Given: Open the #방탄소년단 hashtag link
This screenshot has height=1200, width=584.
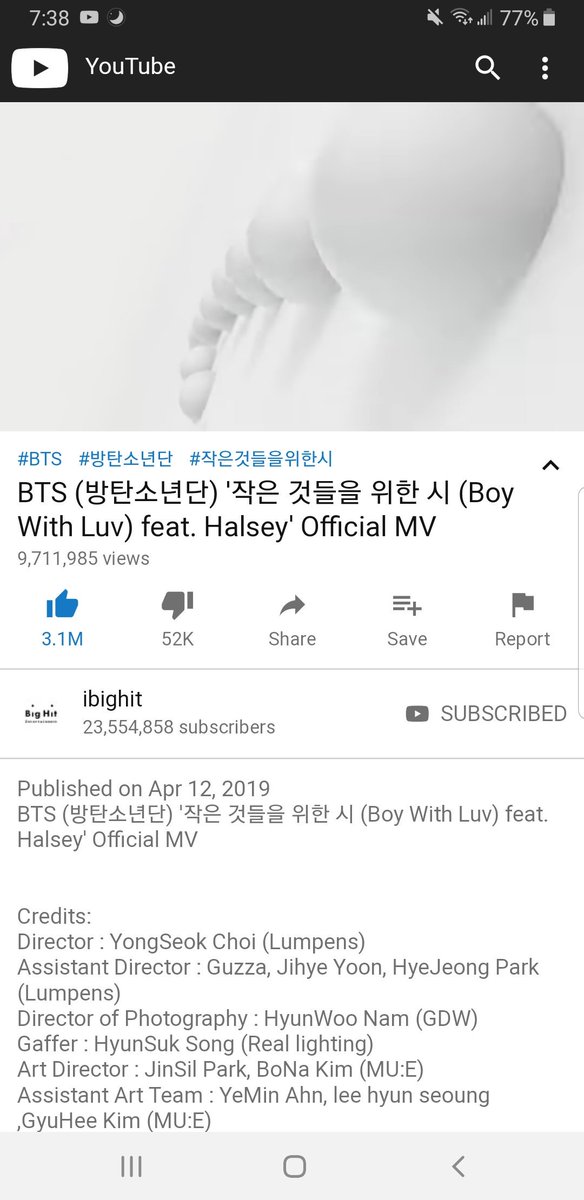Looking at the screenshot, I should 125,459.
